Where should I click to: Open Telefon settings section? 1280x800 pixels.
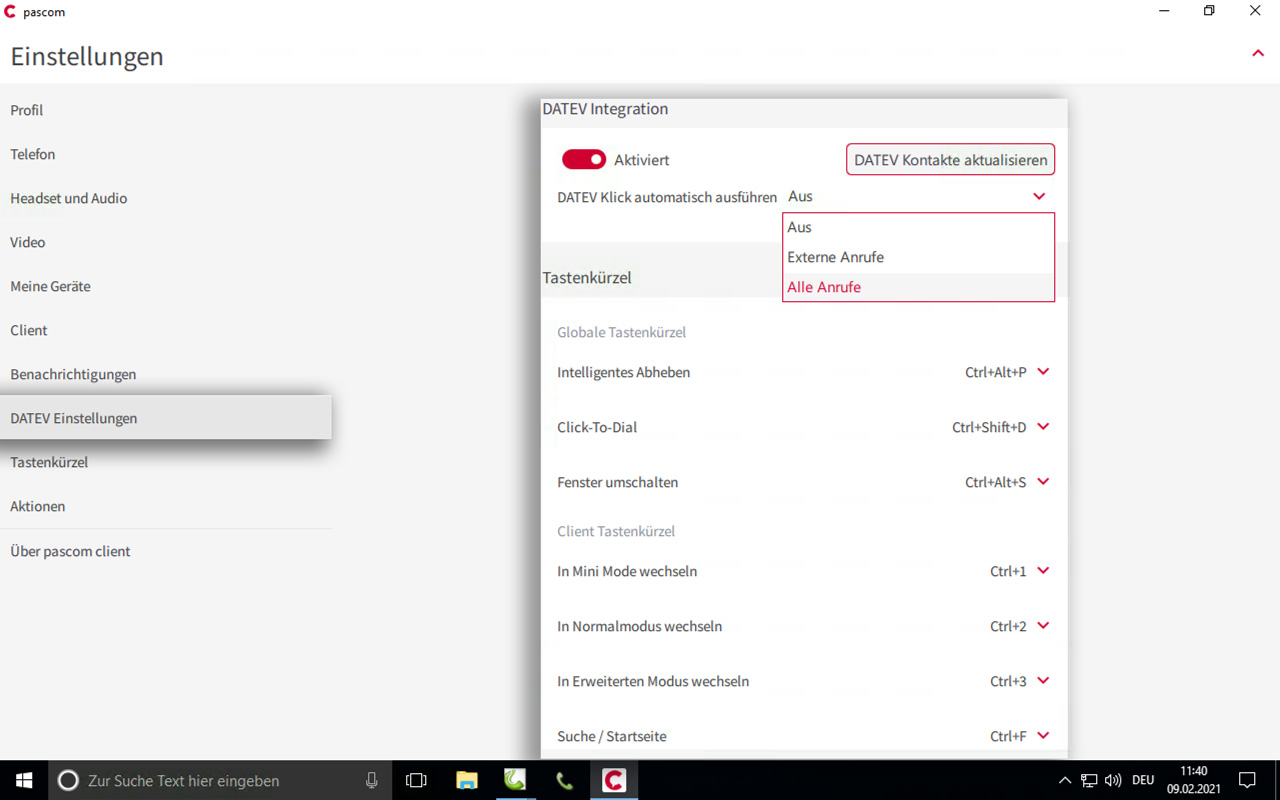pos(166,154)
